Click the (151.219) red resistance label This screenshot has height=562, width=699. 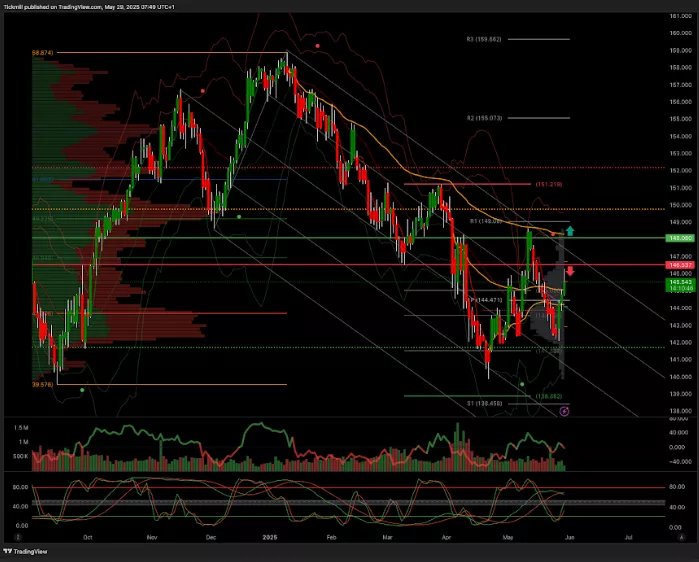click(547, 184)
